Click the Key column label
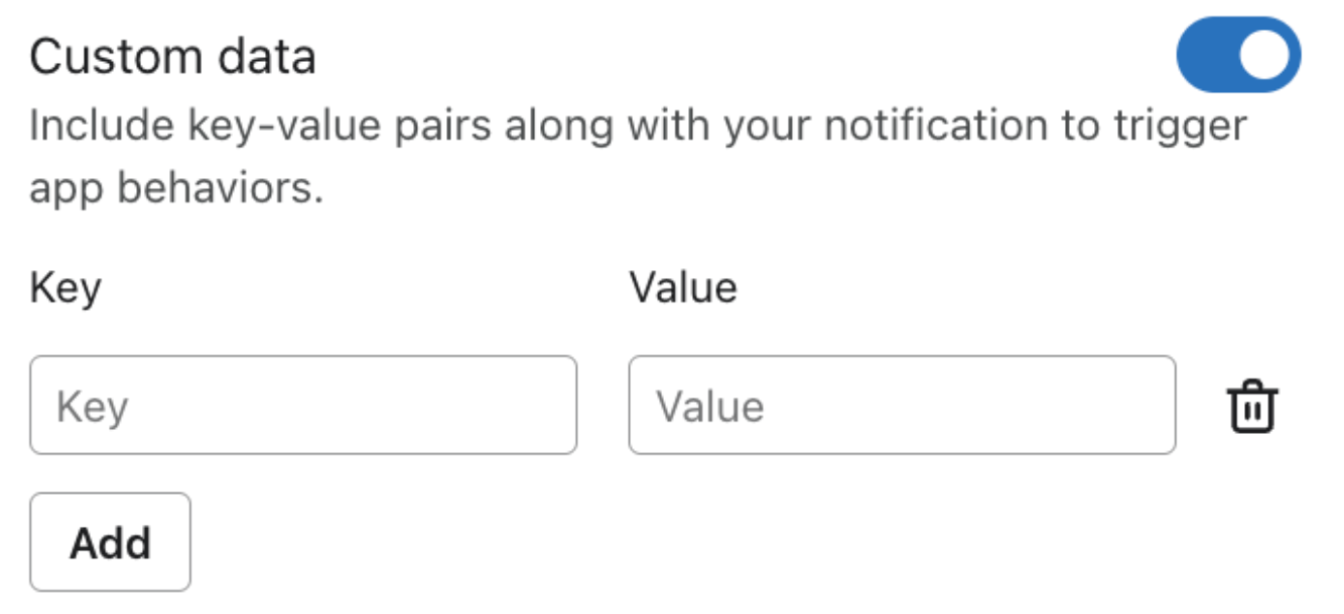Viewport: 1344px width, 614px height. pyautogui.click(x=65, y=288)
